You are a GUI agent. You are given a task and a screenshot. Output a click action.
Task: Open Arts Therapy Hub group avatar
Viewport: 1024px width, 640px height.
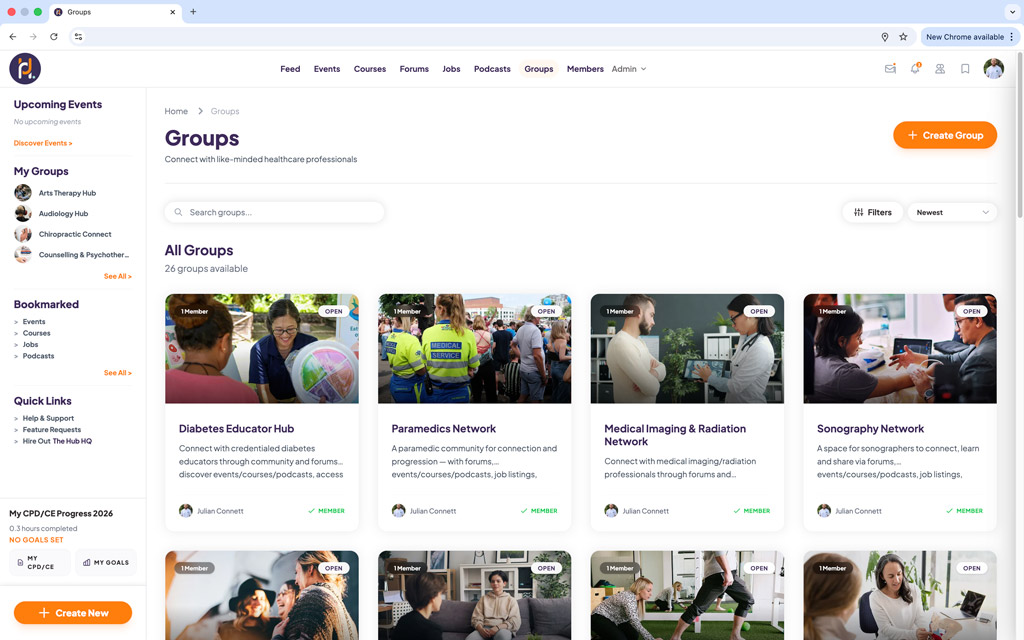tap(23, 193)
